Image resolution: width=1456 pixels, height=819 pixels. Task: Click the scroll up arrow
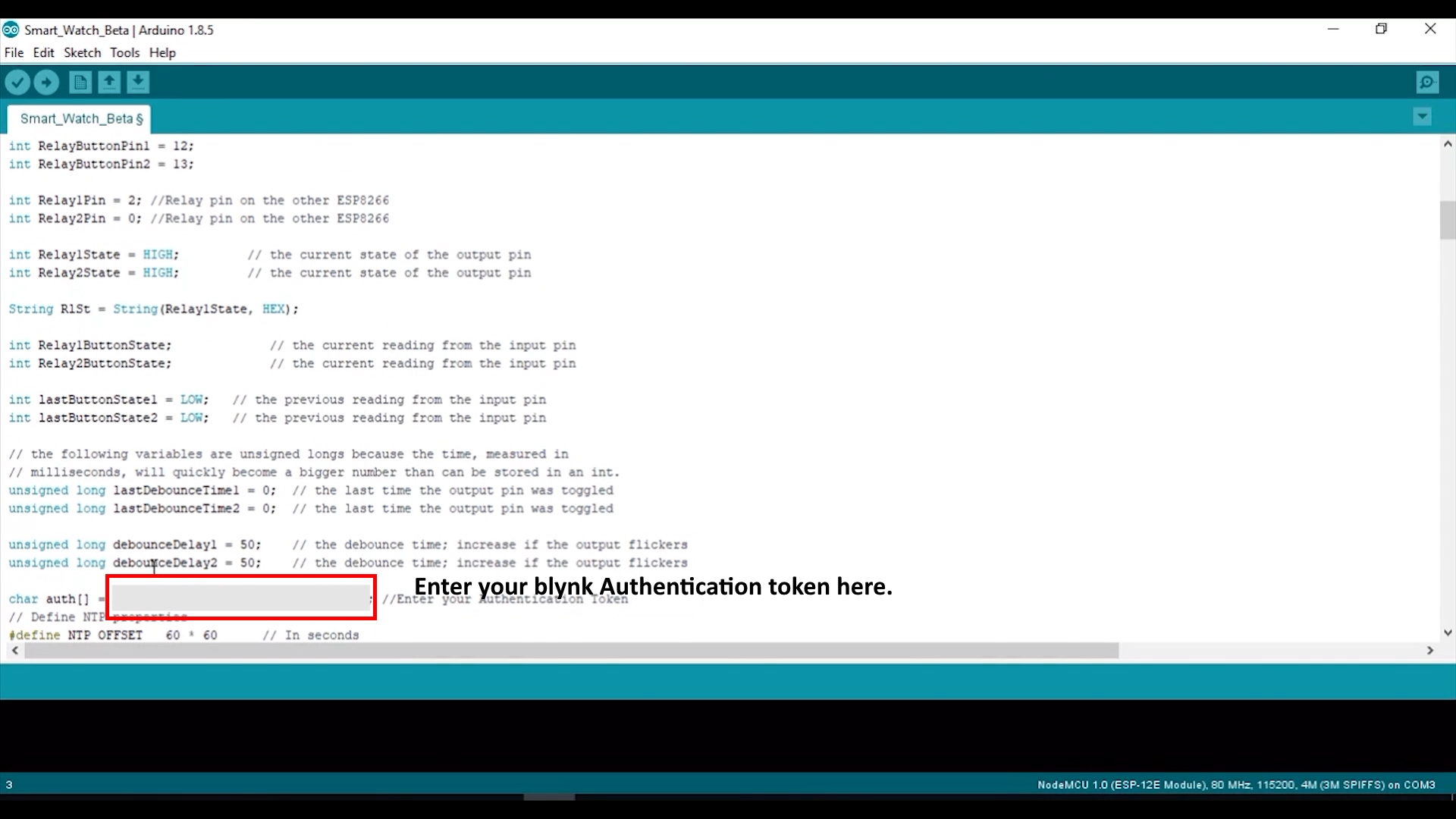1447,144
